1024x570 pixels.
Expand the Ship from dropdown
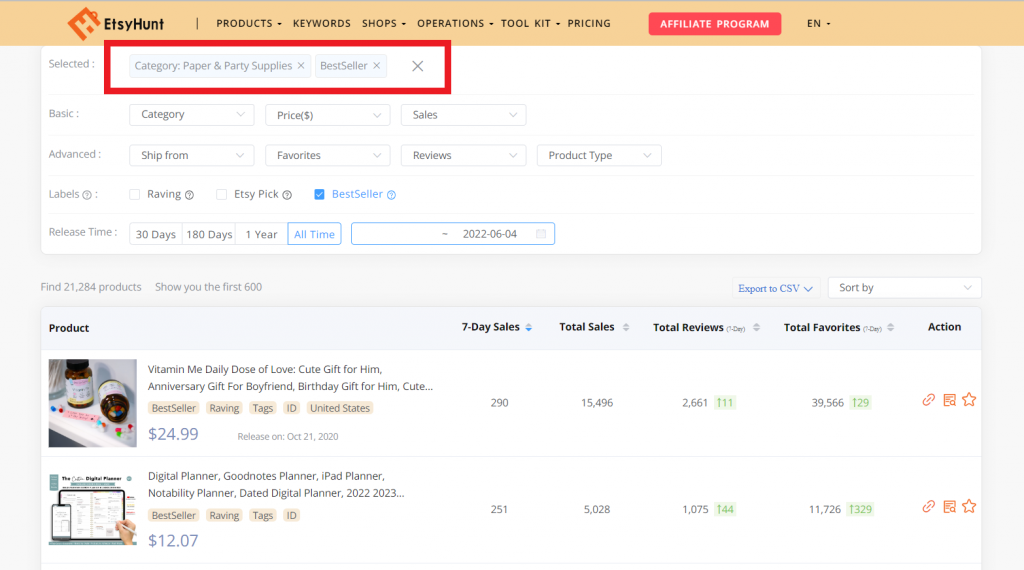[191, 156]
